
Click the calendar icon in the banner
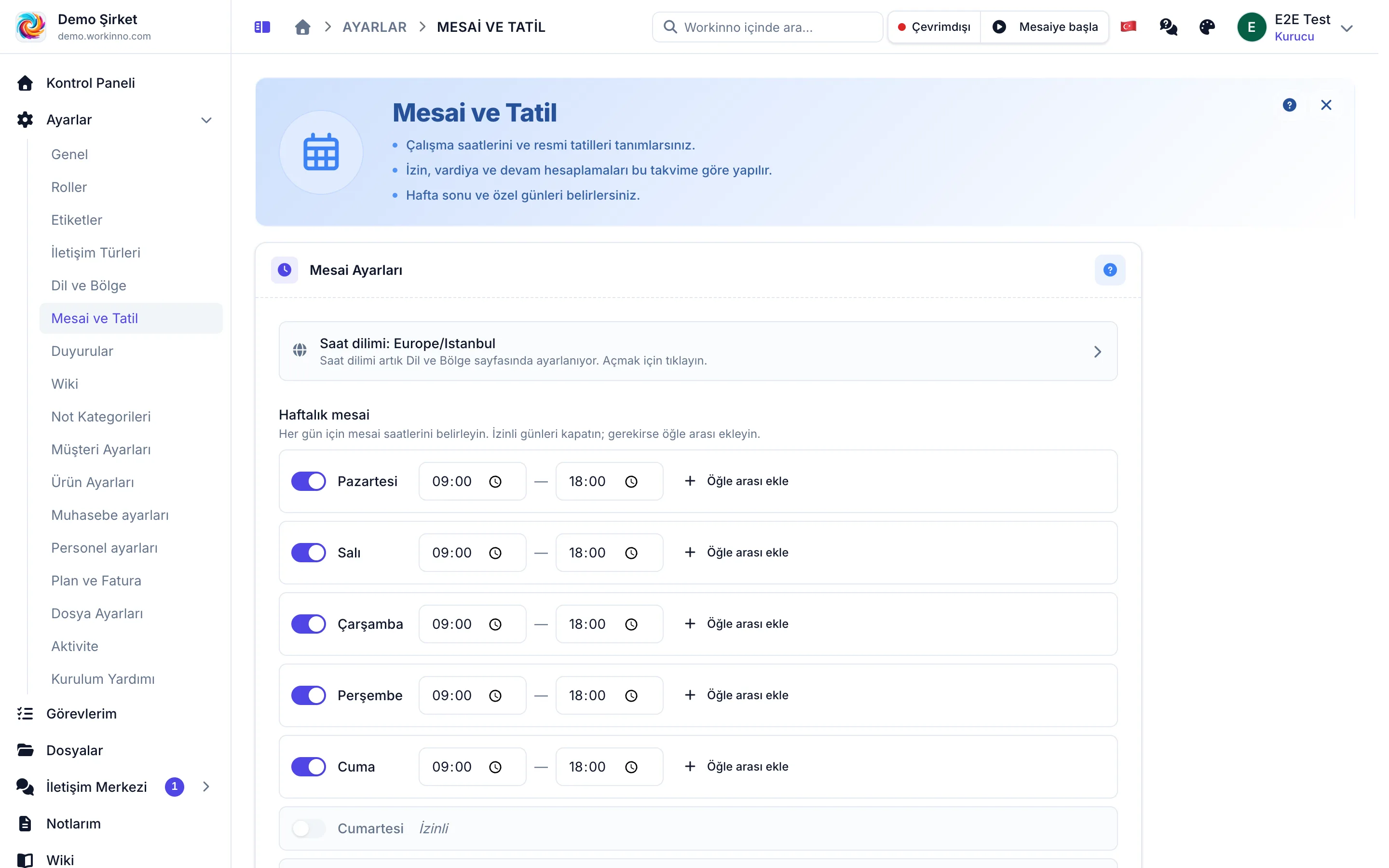pos(321,152)
